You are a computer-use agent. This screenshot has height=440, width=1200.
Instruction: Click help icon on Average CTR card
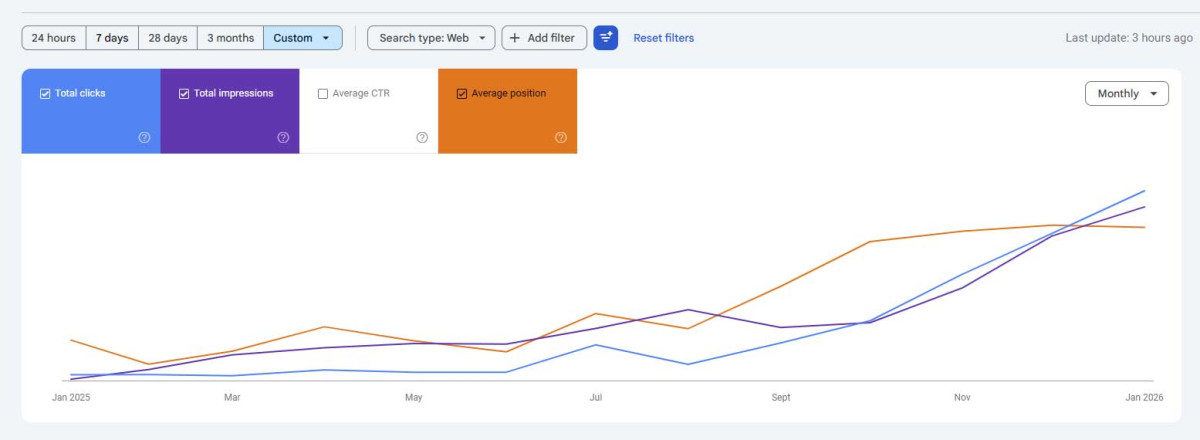pos(422,138)
